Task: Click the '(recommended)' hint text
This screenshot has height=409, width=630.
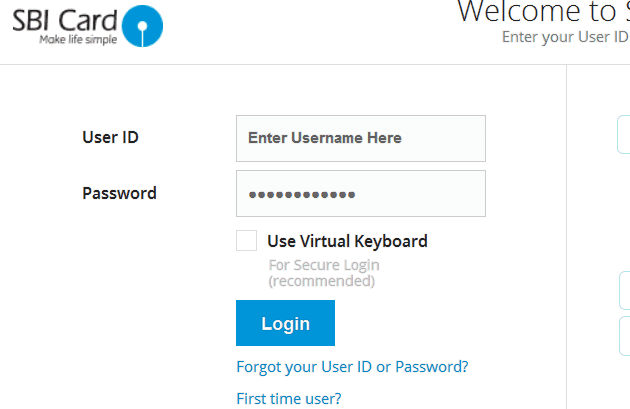Action: (322, 281)
